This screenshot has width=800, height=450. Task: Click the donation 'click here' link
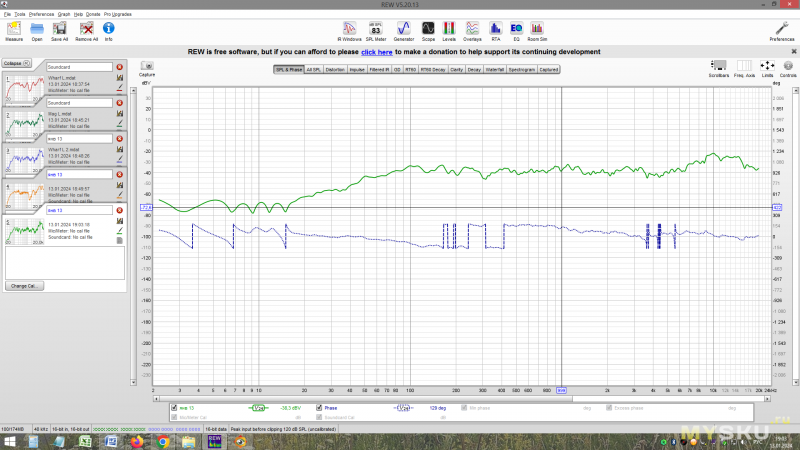coord(377,52)
